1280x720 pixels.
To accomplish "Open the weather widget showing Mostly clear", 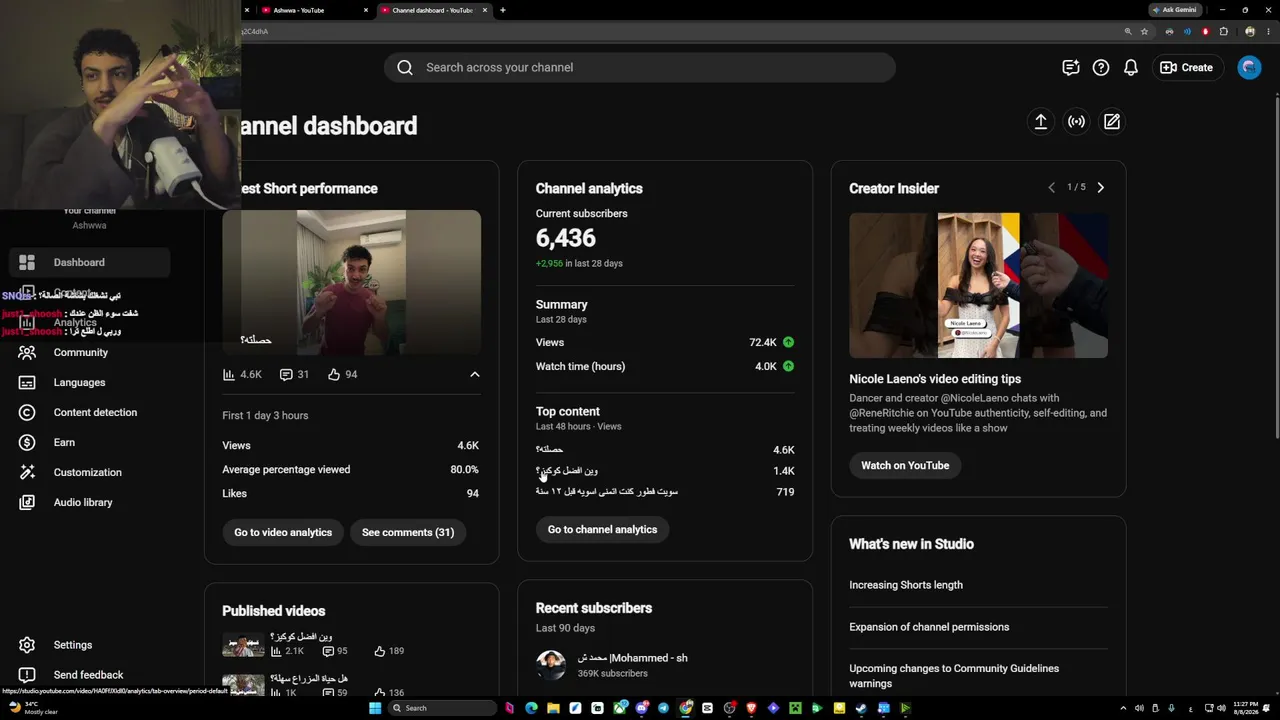I will (33, 708).
